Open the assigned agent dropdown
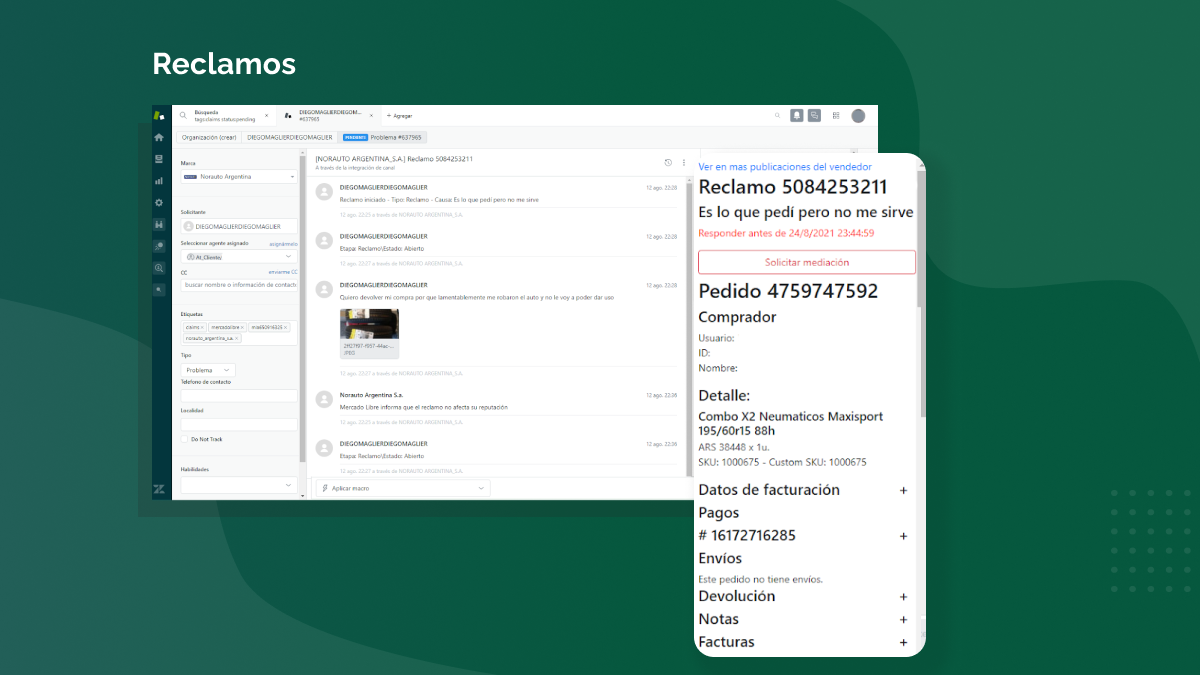This screenshot has width=1200, height=675. [x=239, y=257]
